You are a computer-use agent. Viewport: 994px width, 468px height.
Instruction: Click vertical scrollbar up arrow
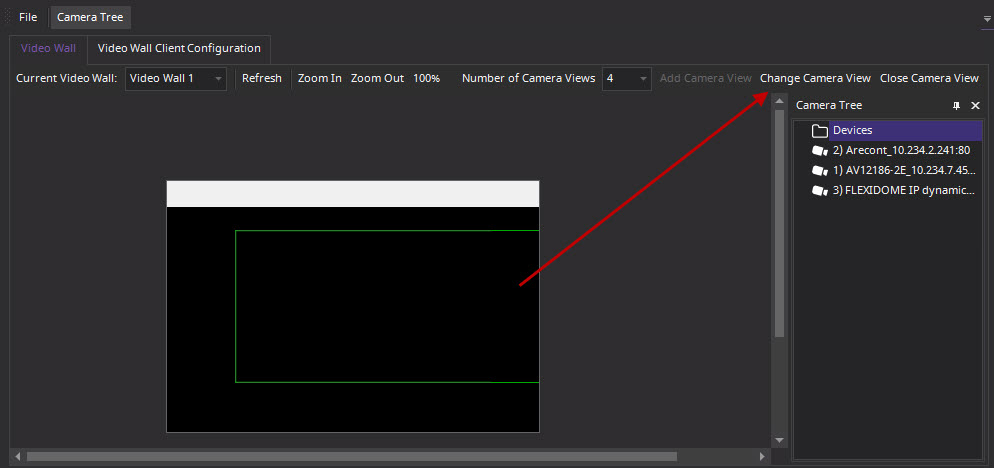pos(779,101)
